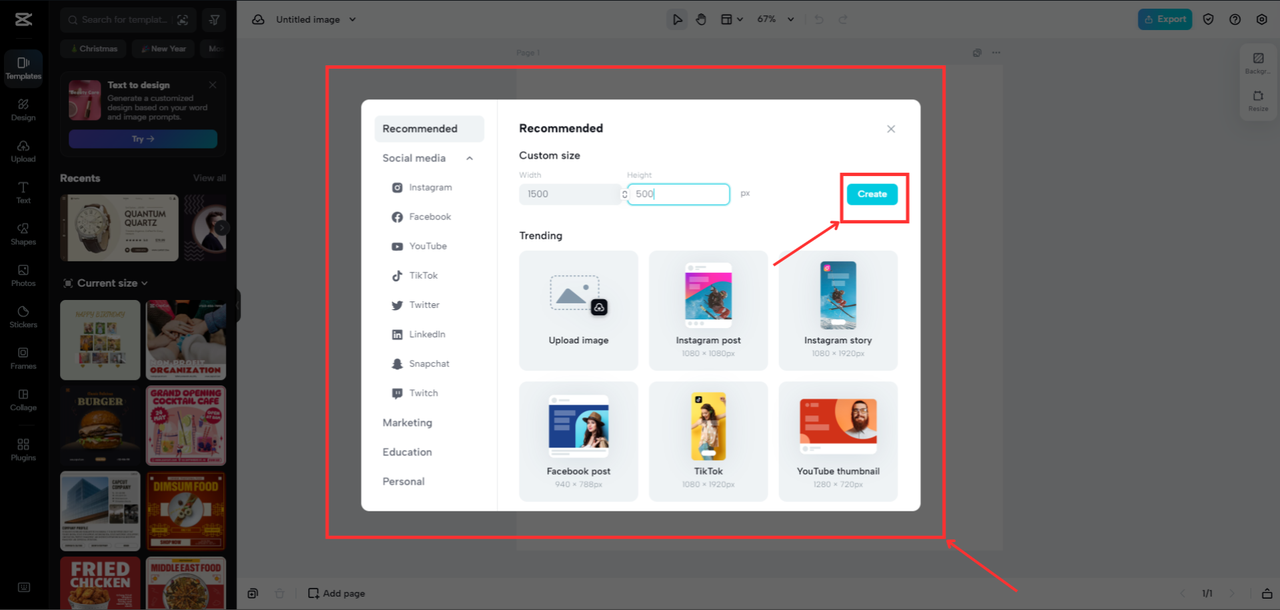This screenshot has height=610, width=1280.
Task: Click the Create button
Action: [872, 194]
